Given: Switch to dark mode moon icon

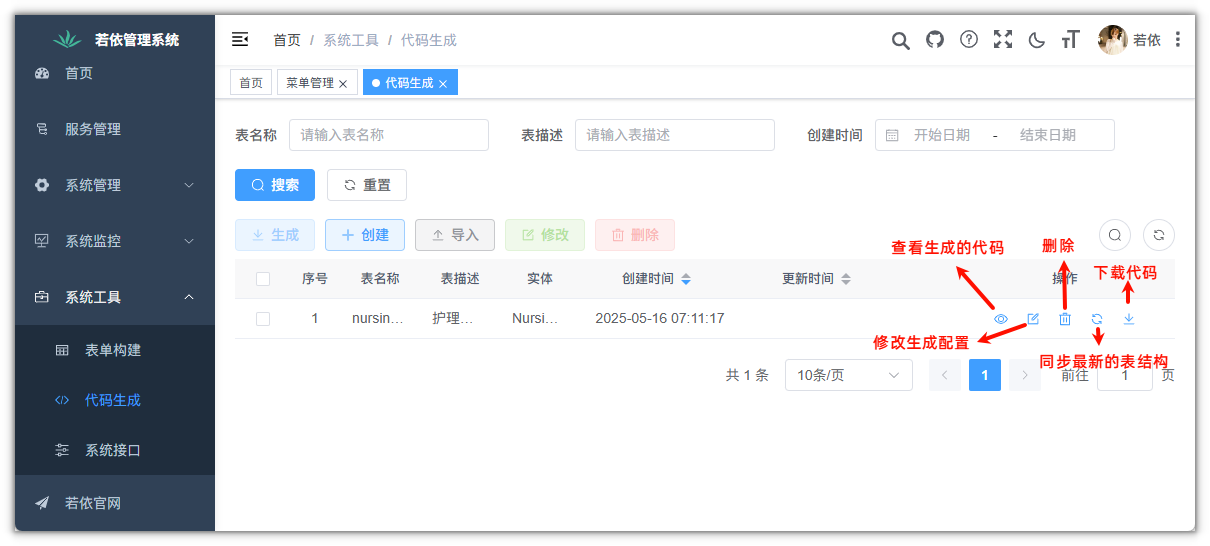Looking at the screenshot, I should (1037, 40).
